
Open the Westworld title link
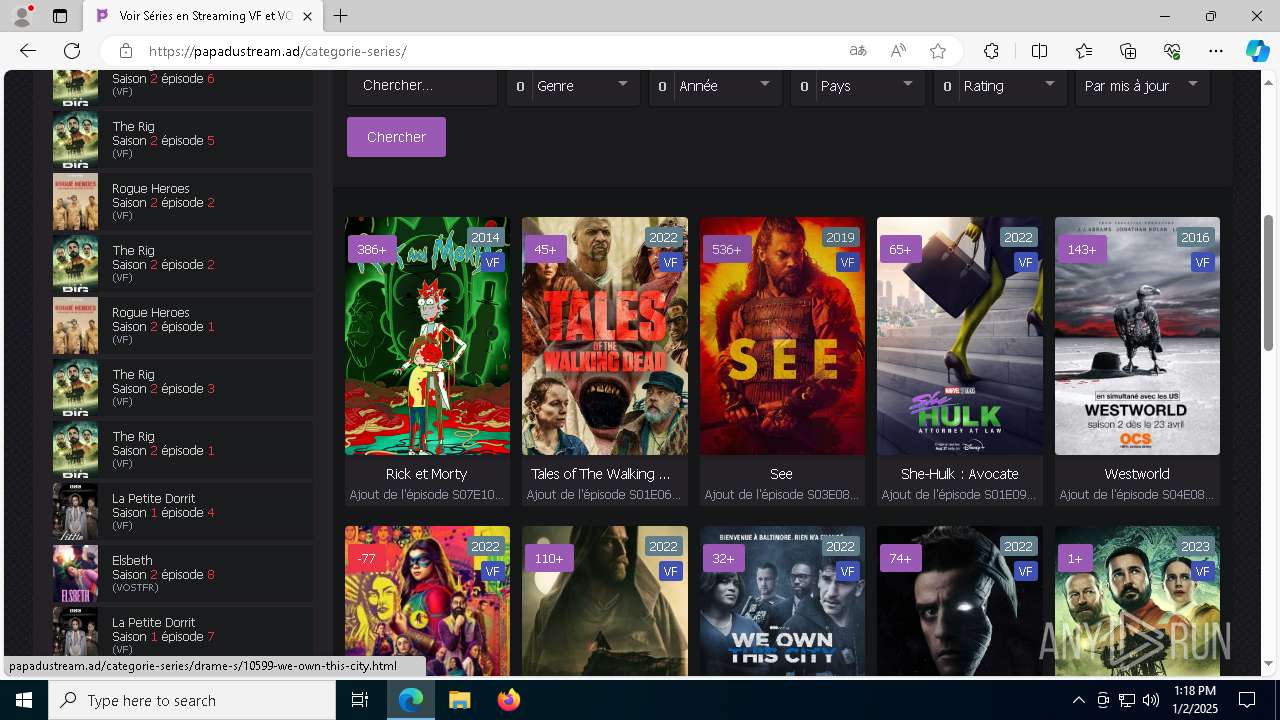coord(1137,474)
